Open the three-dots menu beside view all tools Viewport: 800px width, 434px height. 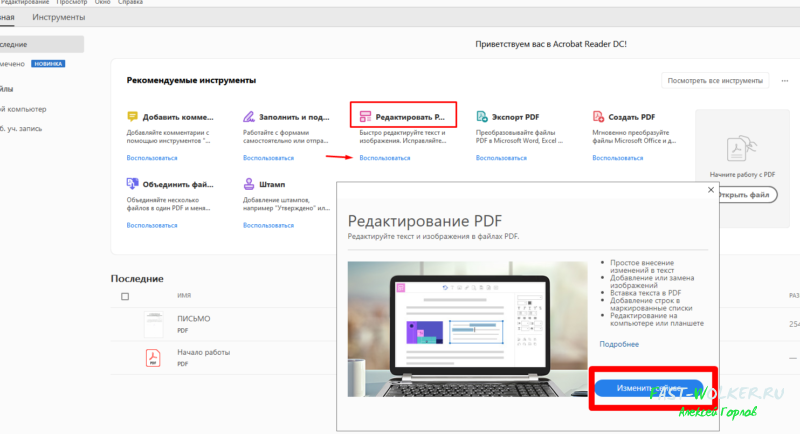pos(784,80)
